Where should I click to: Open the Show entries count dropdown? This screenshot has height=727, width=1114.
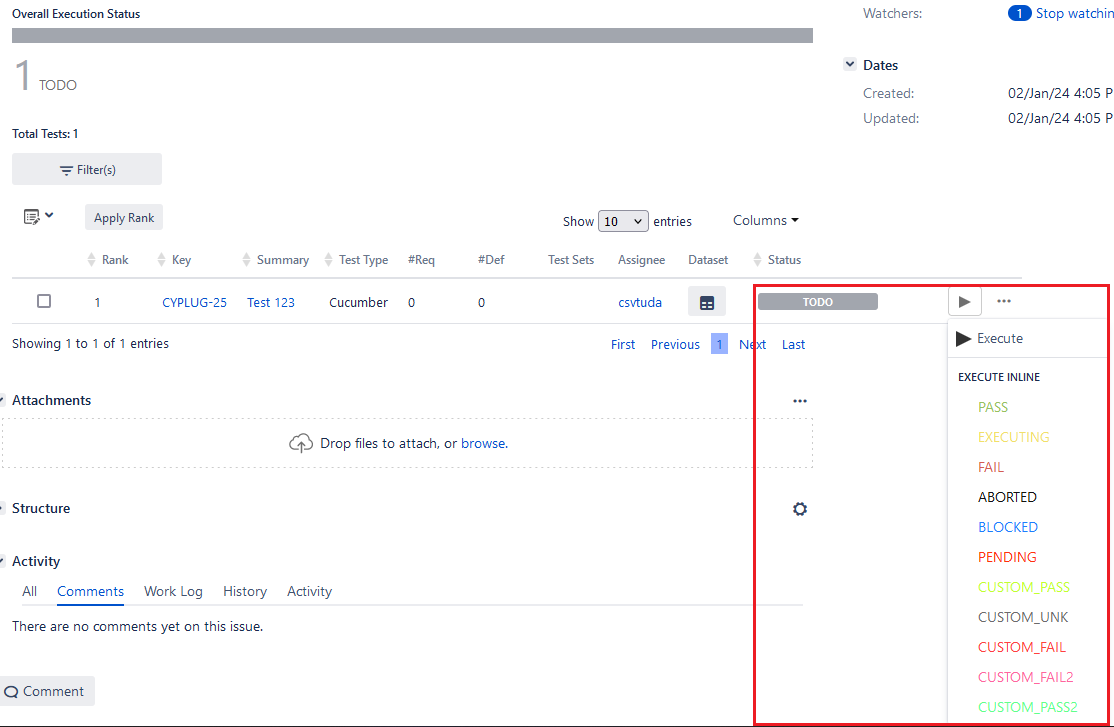(622, 221)
